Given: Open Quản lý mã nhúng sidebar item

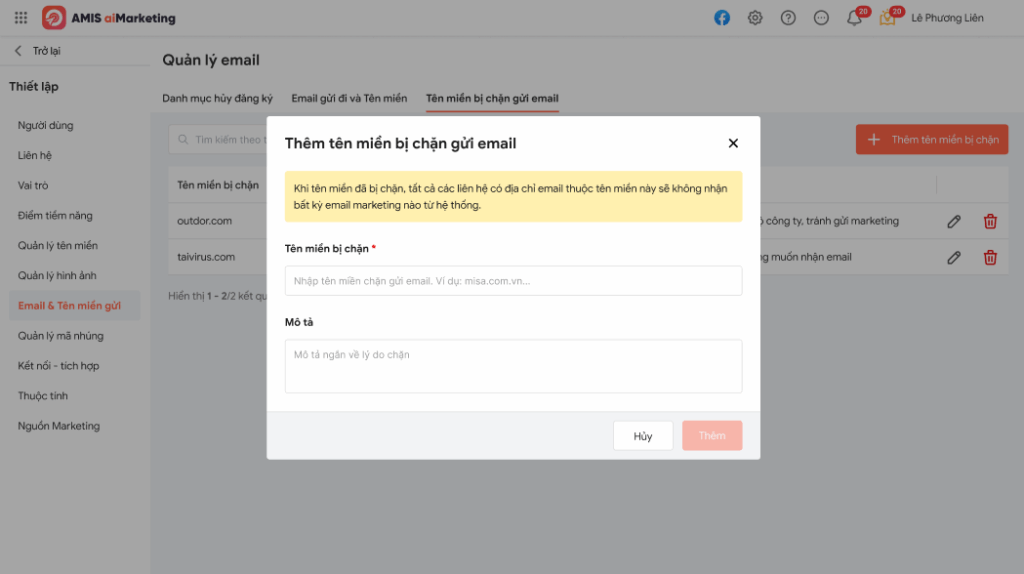Looking at the screenshot, I should coord(61,336).
